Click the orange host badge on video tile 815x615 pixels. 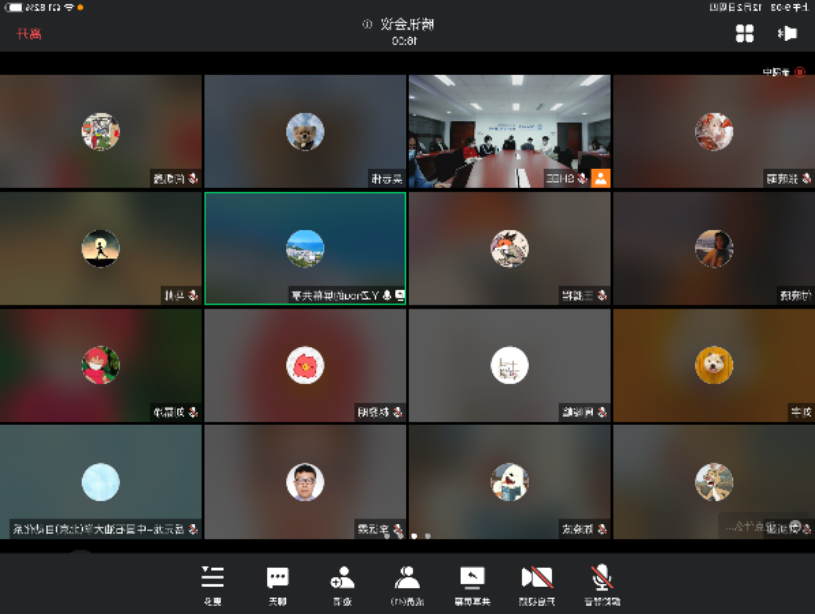[x=601, y=179]
